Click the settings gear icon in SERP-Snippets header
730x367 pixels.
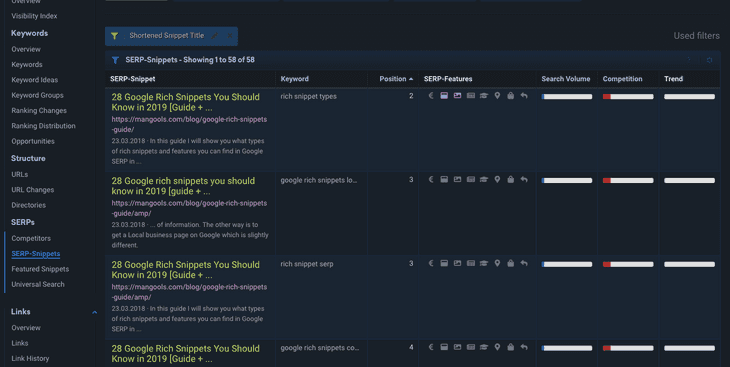click(x=710, y=60)
